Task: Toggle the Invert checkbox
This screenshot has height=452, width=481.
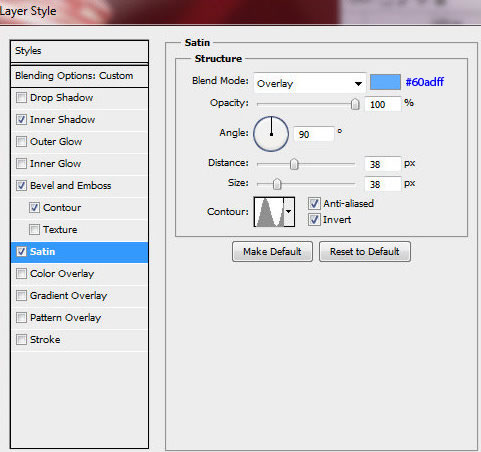Action: point(314,219)
